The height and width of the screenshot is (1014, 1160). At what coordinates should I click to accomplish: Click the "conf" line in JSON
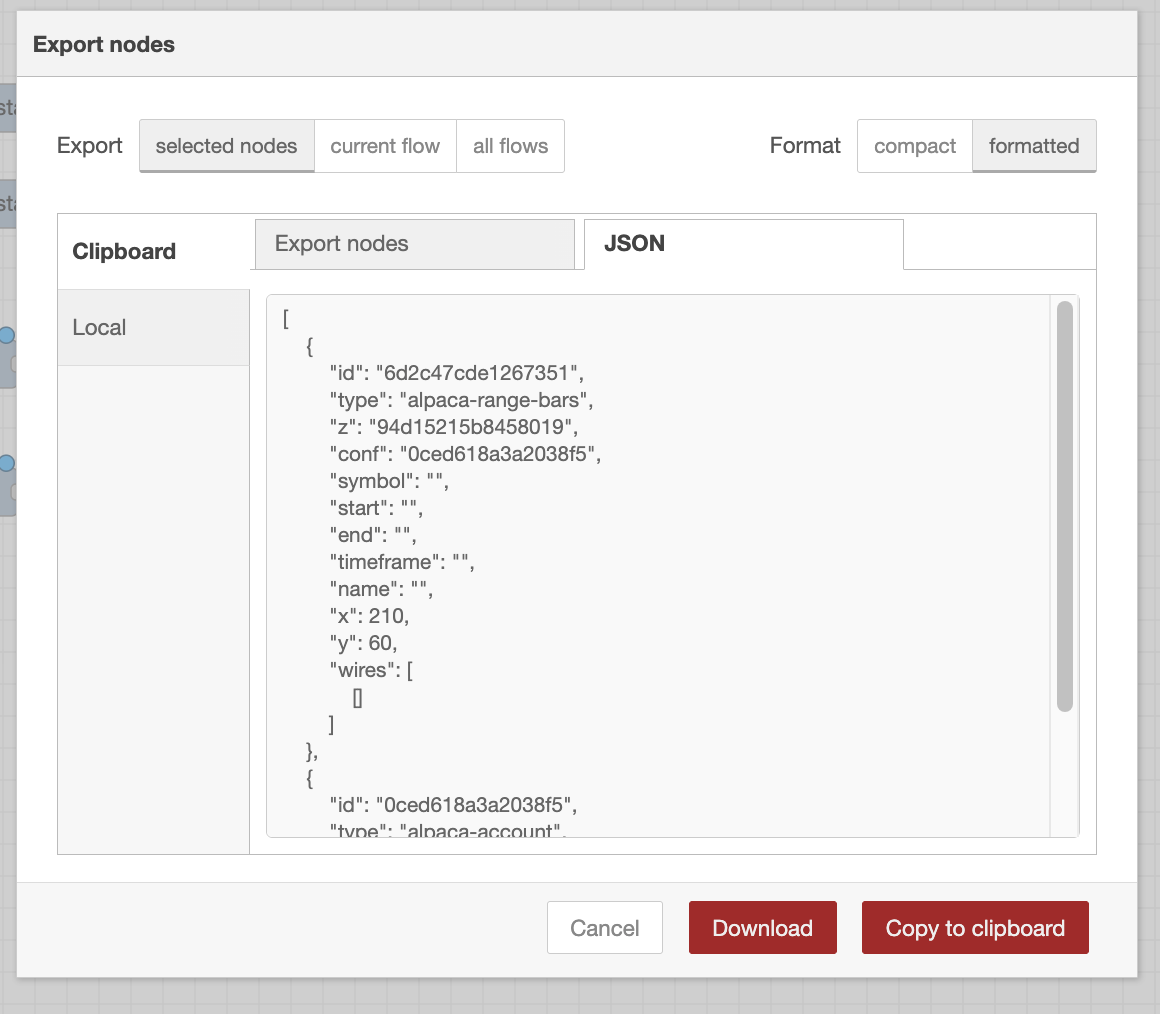click(x=464, y=454)
